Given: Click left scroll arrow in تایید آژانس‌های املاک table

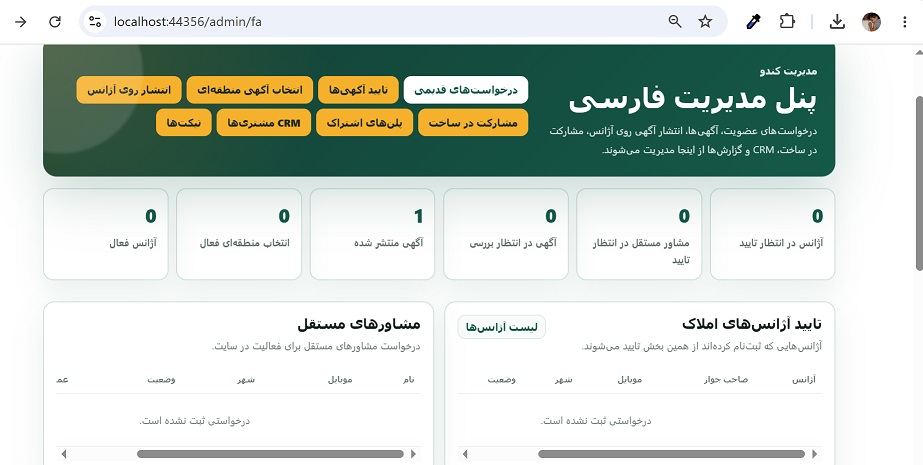Looking at the screenshot, I should tap(465, 454).
